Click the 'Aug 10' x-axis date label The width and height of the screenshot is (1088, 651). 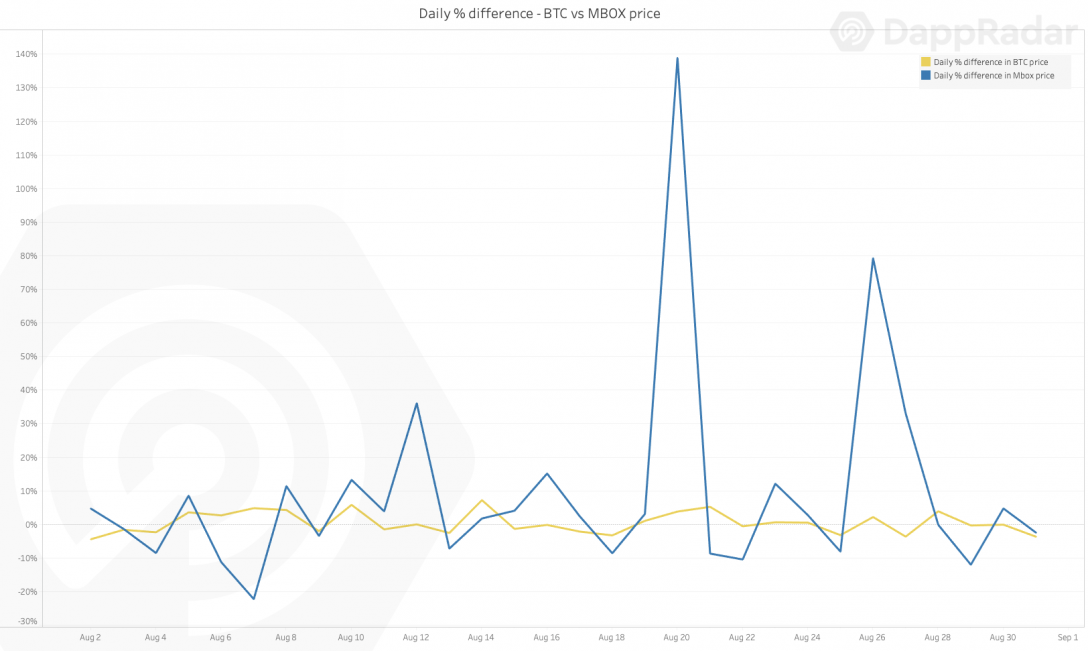tap(351, 637)
